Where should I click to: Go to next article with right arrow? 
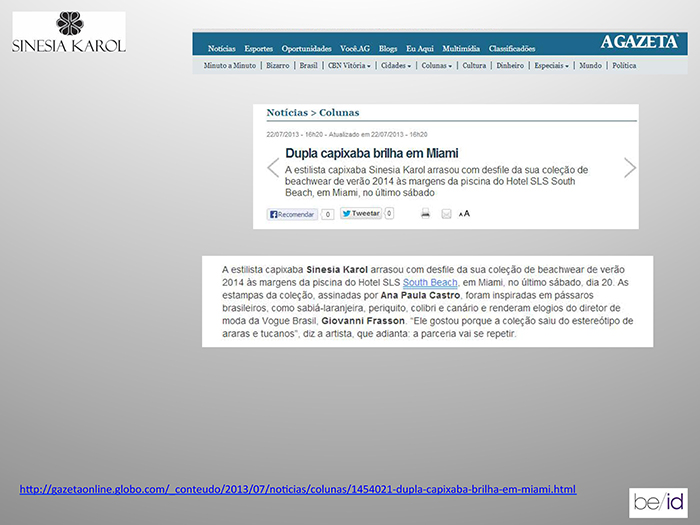629,168
